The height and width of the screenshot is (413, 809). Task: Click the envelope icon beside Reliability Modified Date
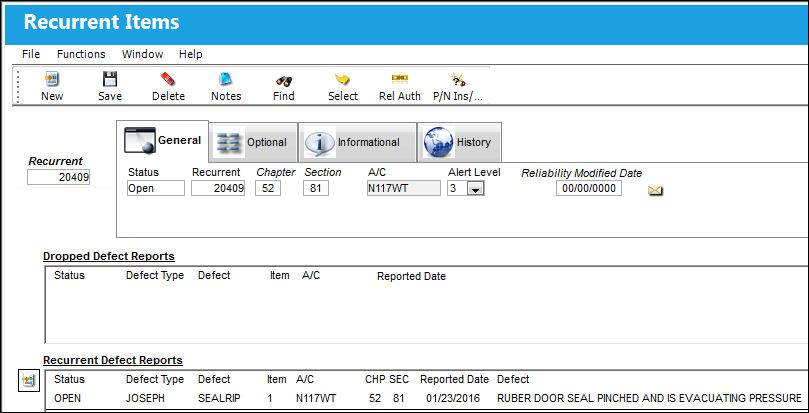point(655,191)
